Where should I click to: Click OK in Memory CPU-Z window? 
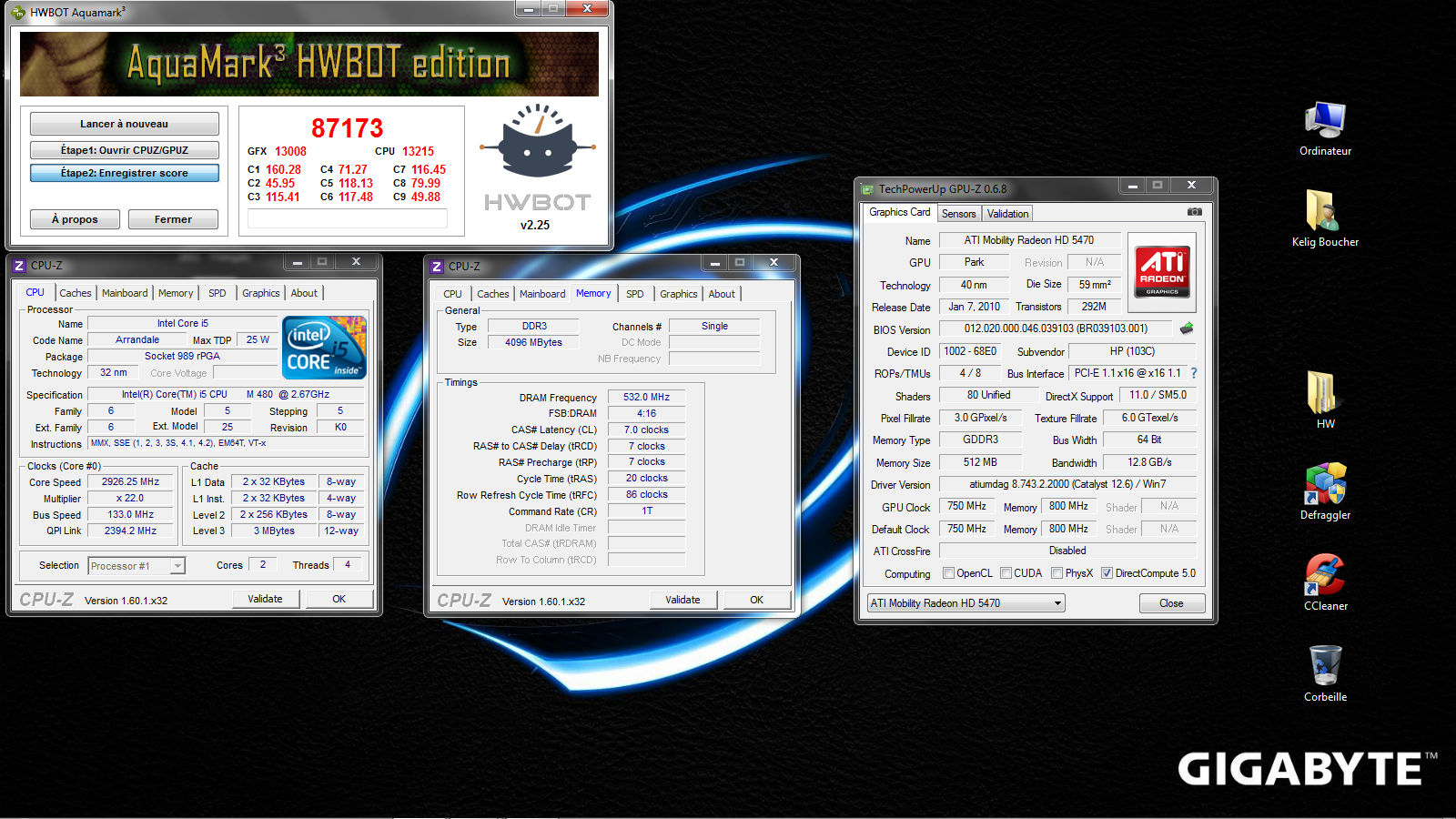click(756, 600)
